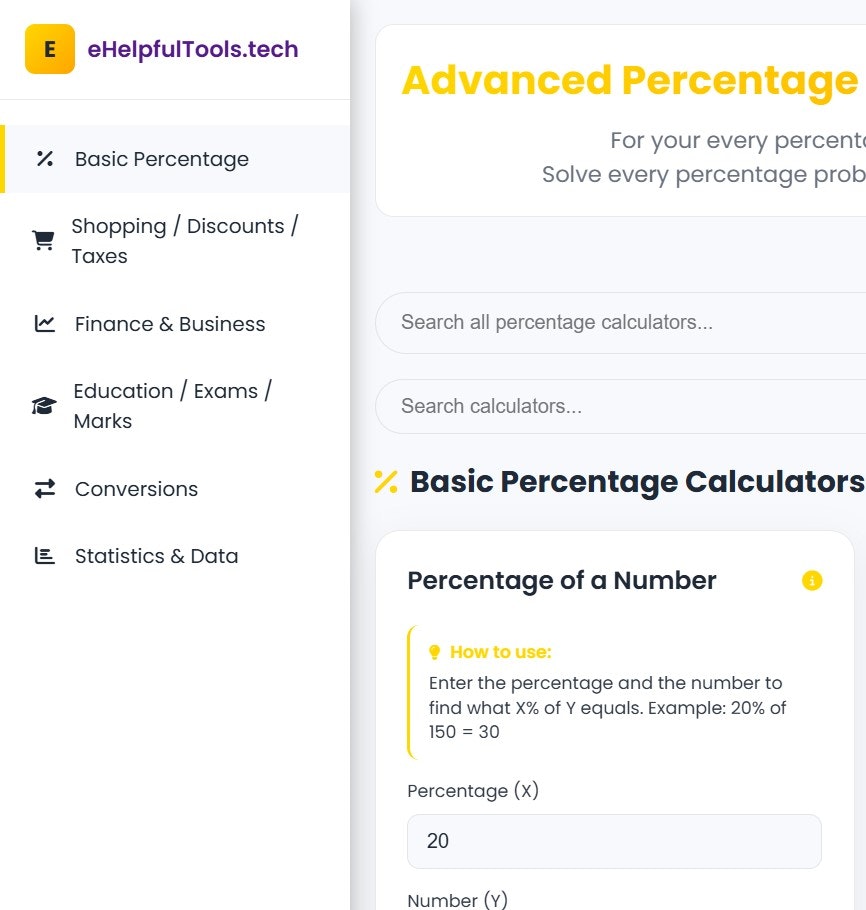Click the Search calculators input box
Viewport: 866px width, 910px height.
point(620,406)
